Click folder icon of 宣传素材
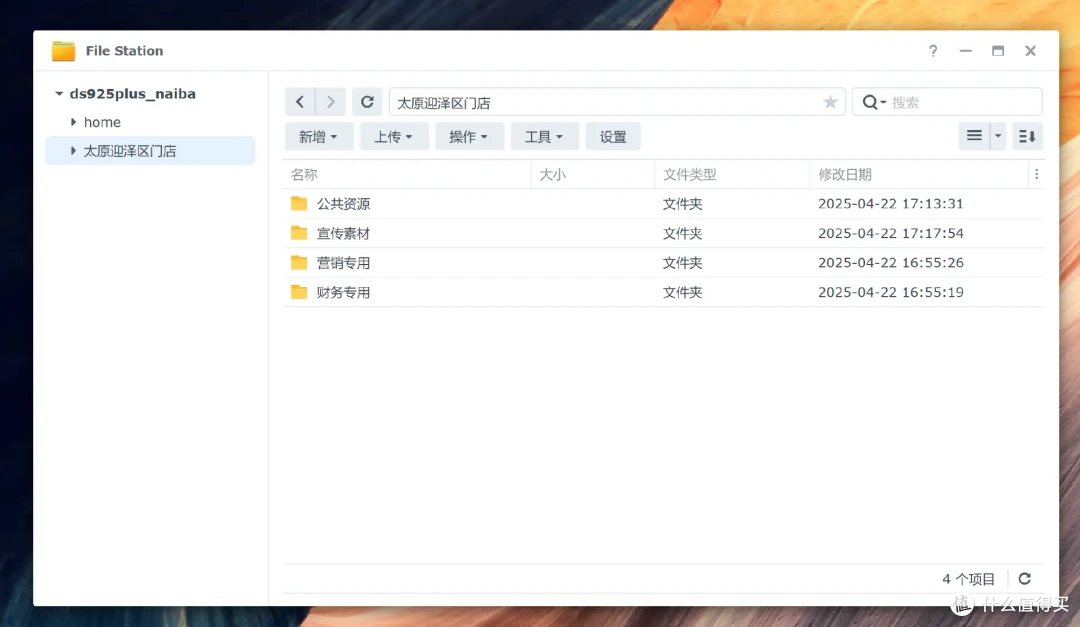Screen dimensions: 1080x627 (299, 233)
